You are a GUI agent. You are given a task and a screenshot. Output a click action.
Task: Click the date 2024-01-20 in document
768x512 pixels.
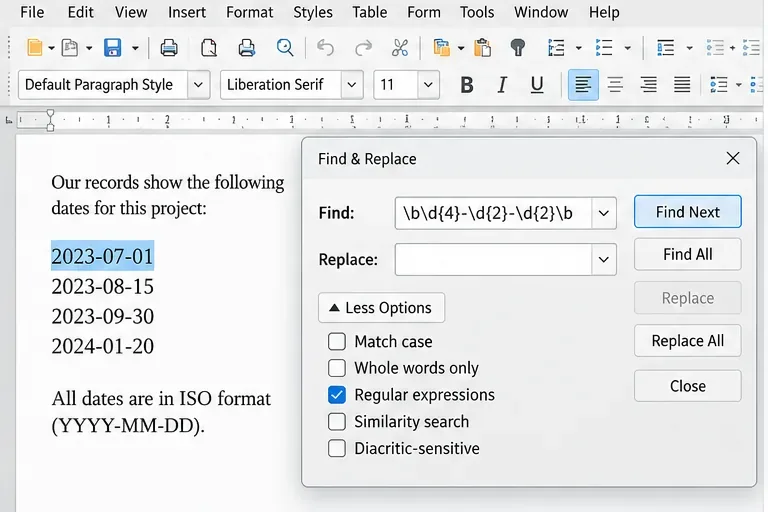[102, 346]
